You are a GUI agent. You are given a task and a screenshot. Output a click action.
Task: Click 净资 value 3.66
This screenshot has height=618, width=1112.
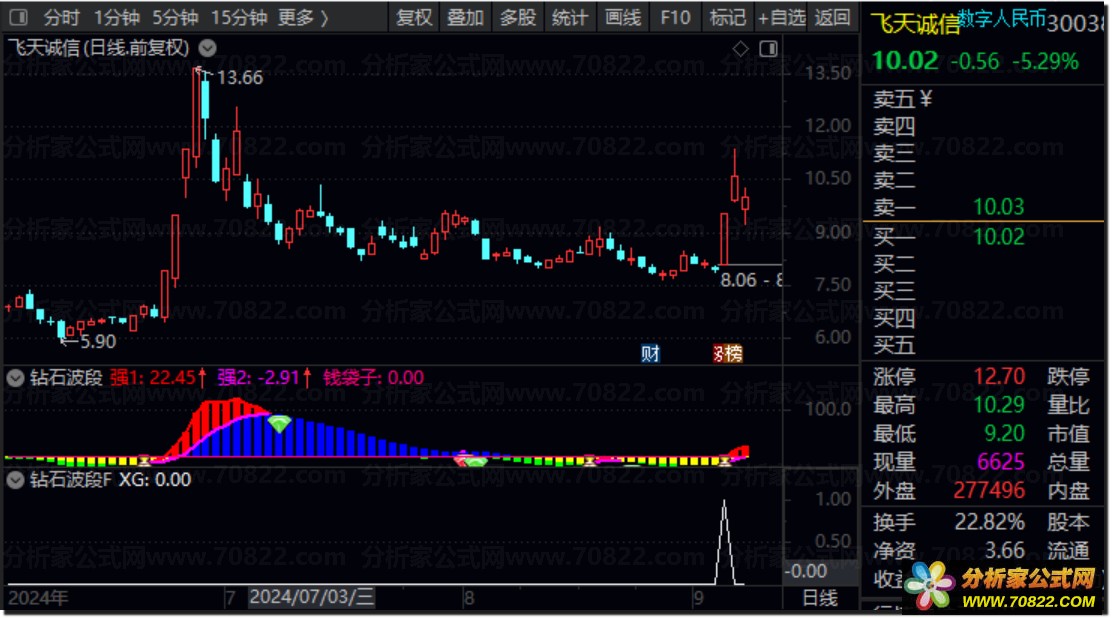(x=1004, y=551)
